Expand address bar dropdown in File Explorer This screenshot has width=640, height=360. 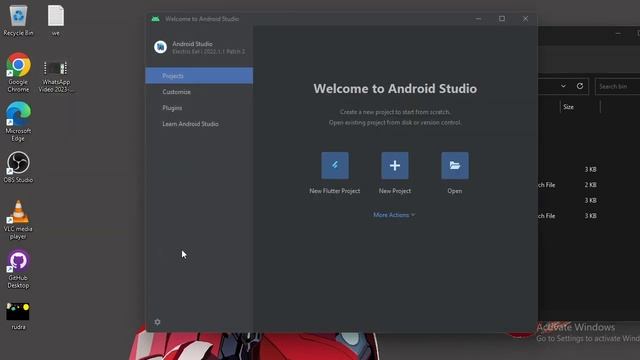tap(563, 86)
